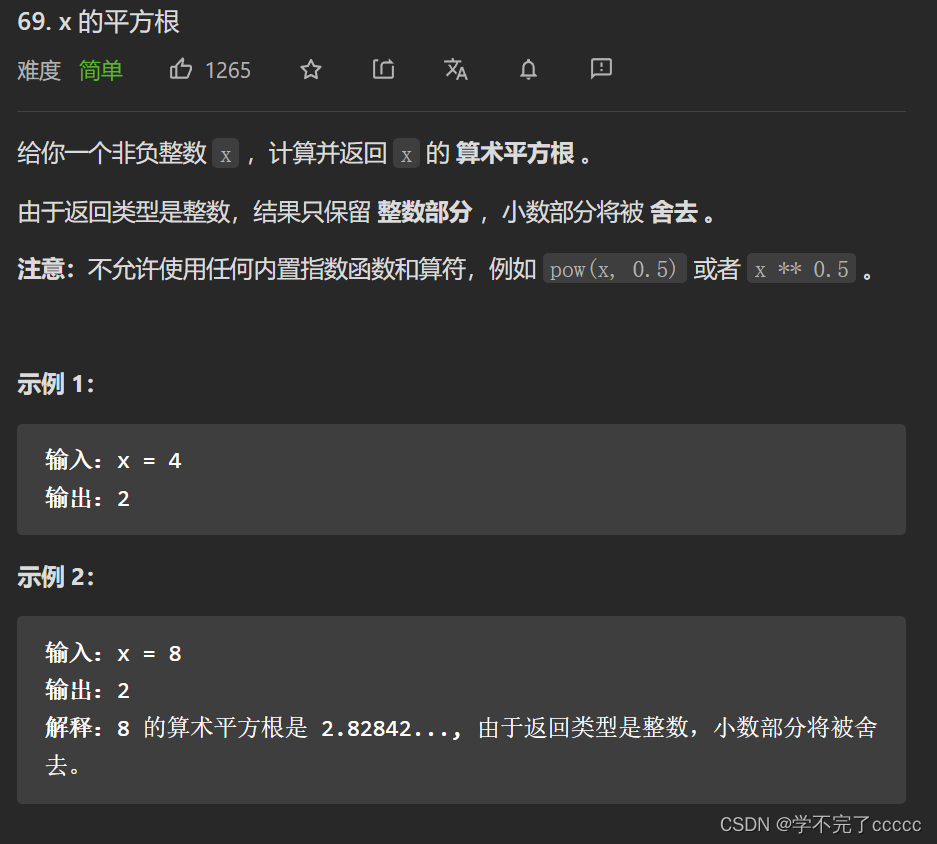
Task: Click the 输出: 2 line in 示例 2
Action: [x=88, y=690]
